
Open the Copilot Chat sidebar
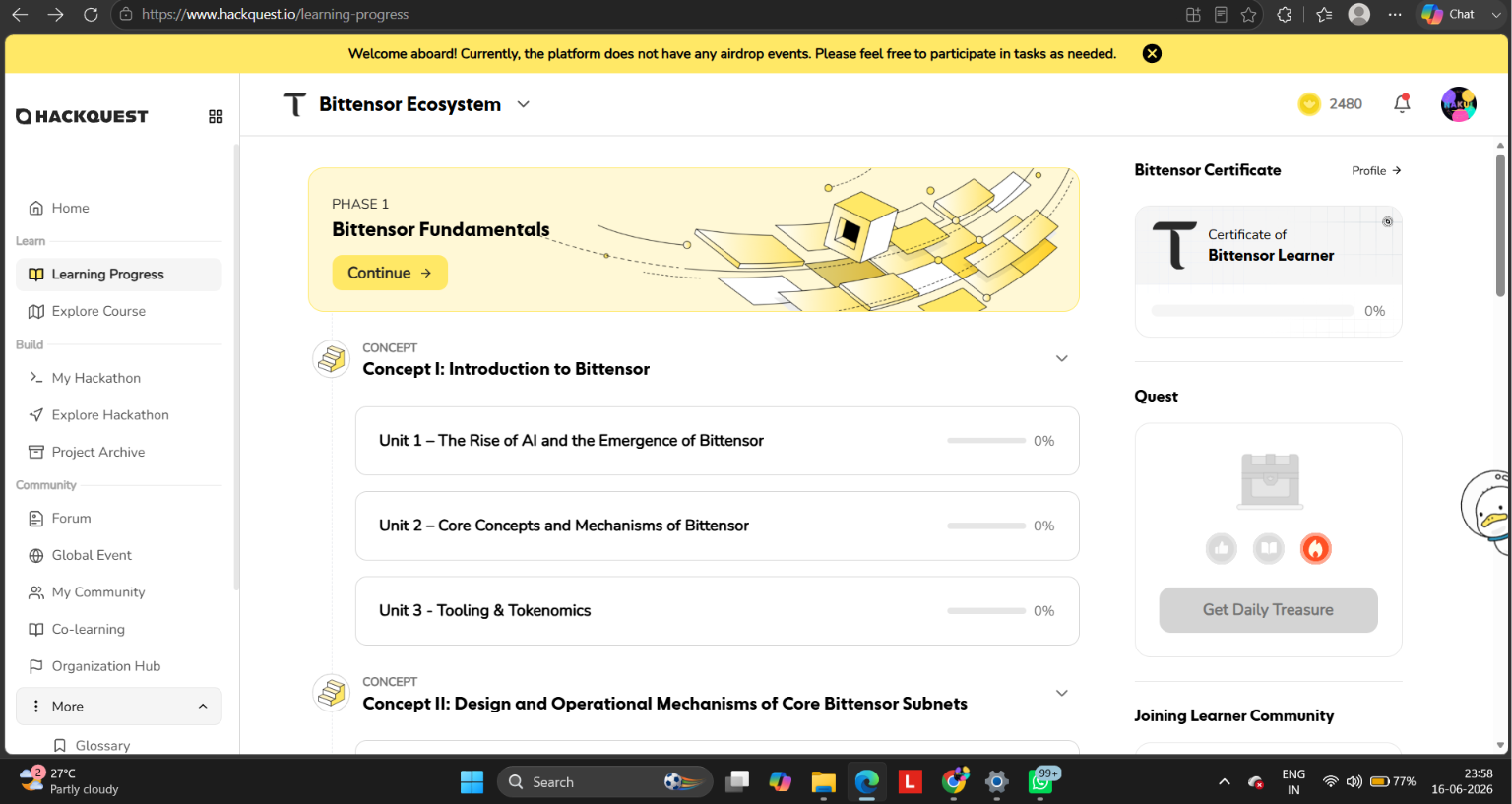(1448, 14)
